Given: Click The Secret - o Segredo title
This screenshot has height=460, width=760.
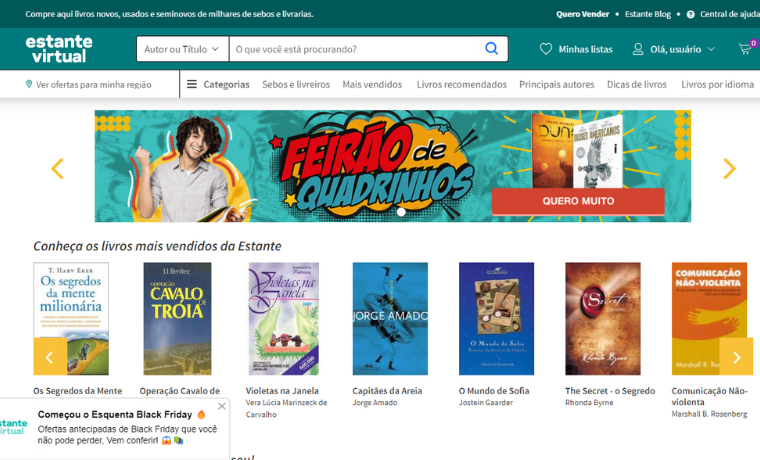Looking at the screenshot, I should (x=610, y=391).
